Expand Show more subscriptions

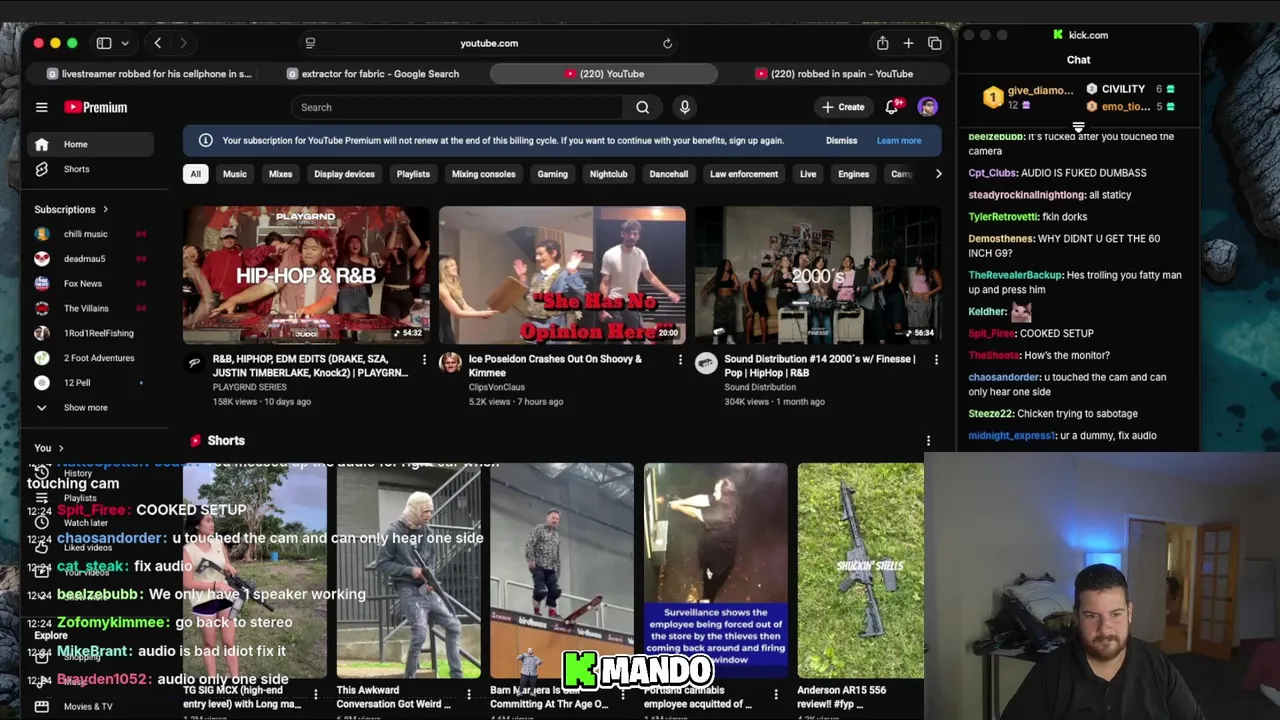point(92,408)
